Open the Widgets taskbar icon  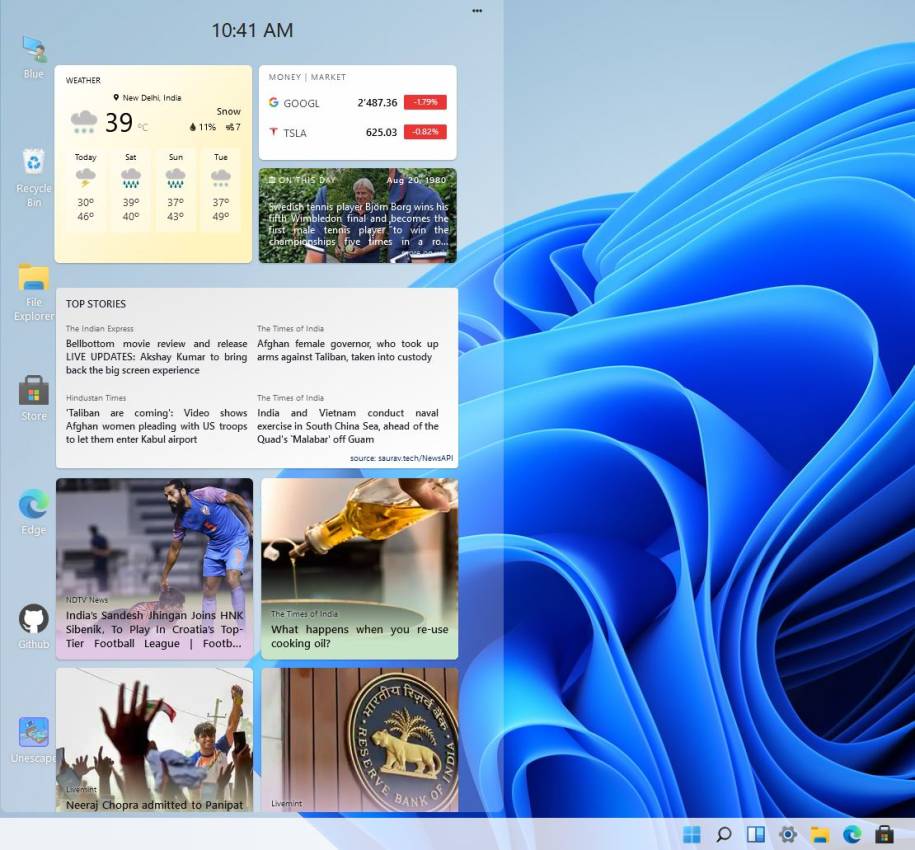click(x=756, y=834)
